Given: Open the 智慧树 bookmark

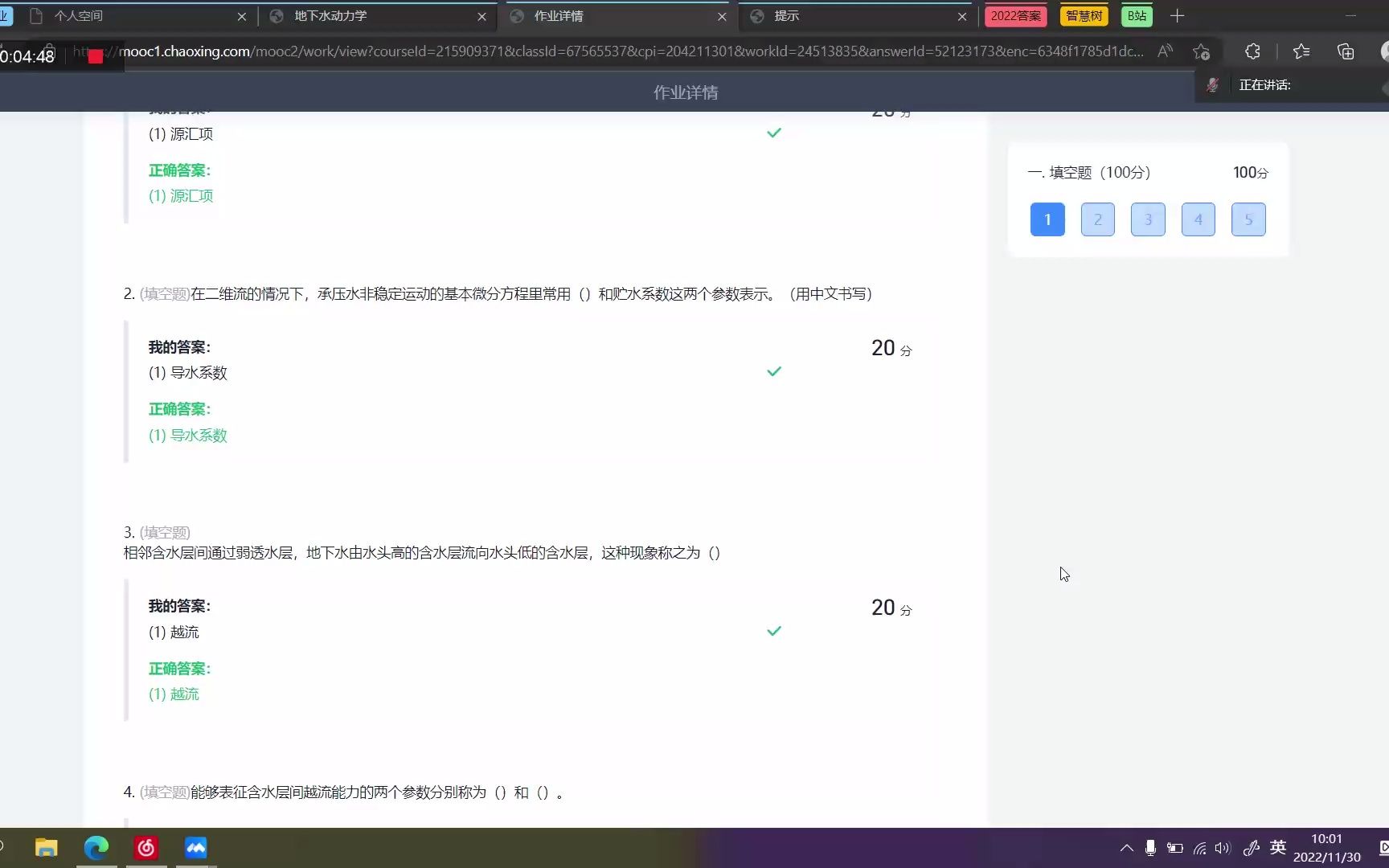Looking at the screenshot, I should [1084, 16].
